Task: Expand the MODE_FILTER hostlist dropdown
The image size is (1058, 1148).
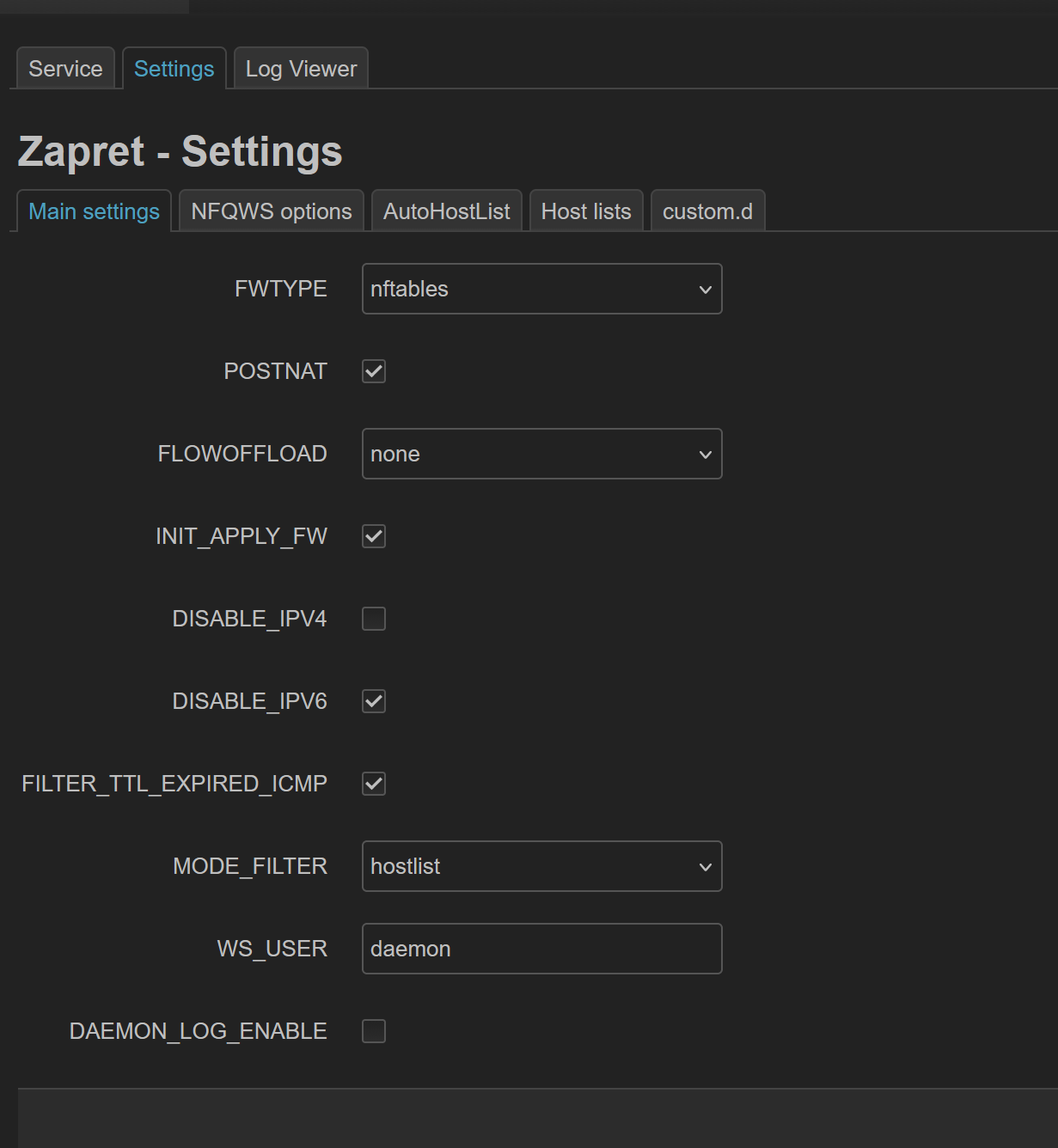Action: (x=541, y=866)
